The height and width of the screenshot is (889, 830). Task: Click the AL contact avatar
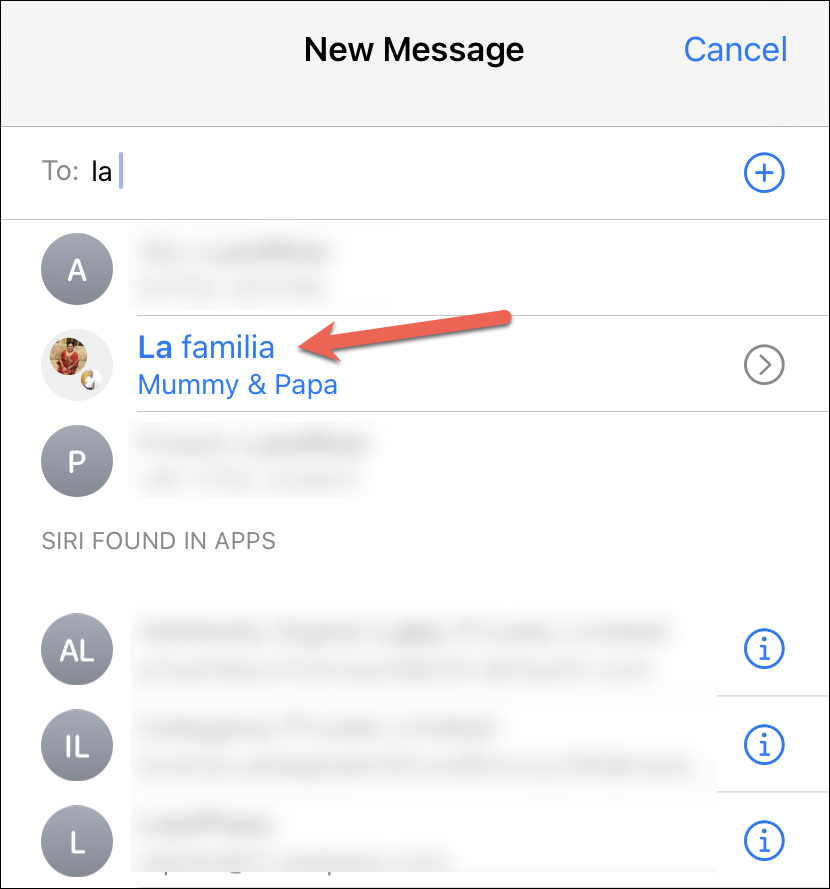point(77,649)
